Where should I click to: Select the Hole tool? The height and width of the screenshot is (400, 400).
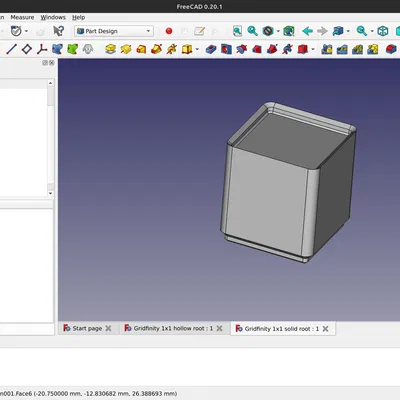click(x=226, y=49)
